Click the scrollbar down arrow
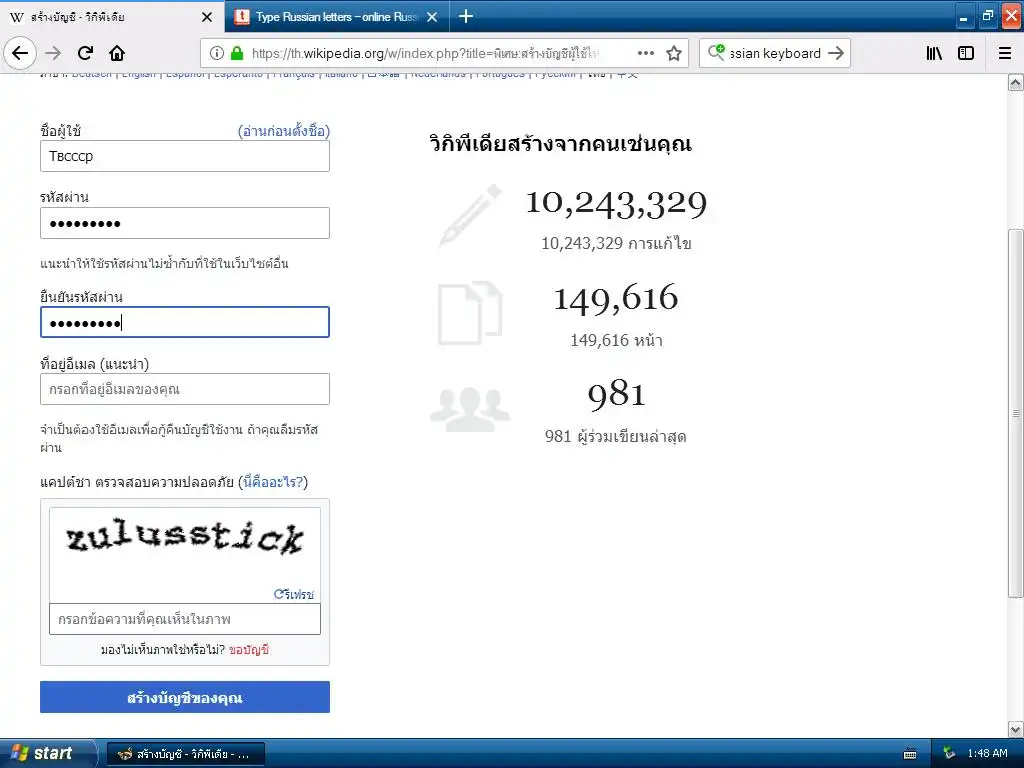The image size is (1024, 768). [x=1016, y=729]
